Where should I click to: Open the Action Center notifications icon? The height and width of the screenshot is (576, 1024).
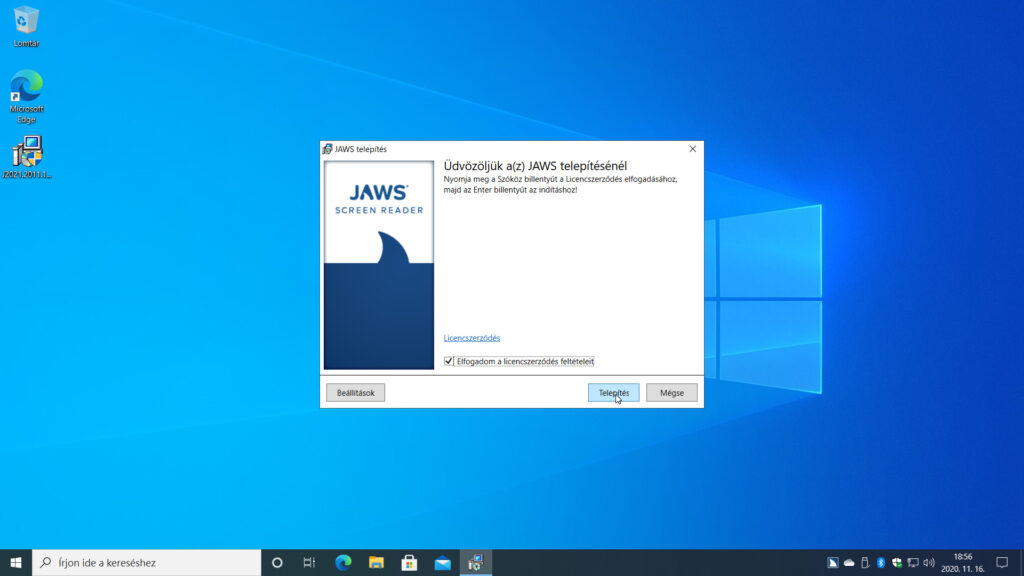click(1002, 562)
